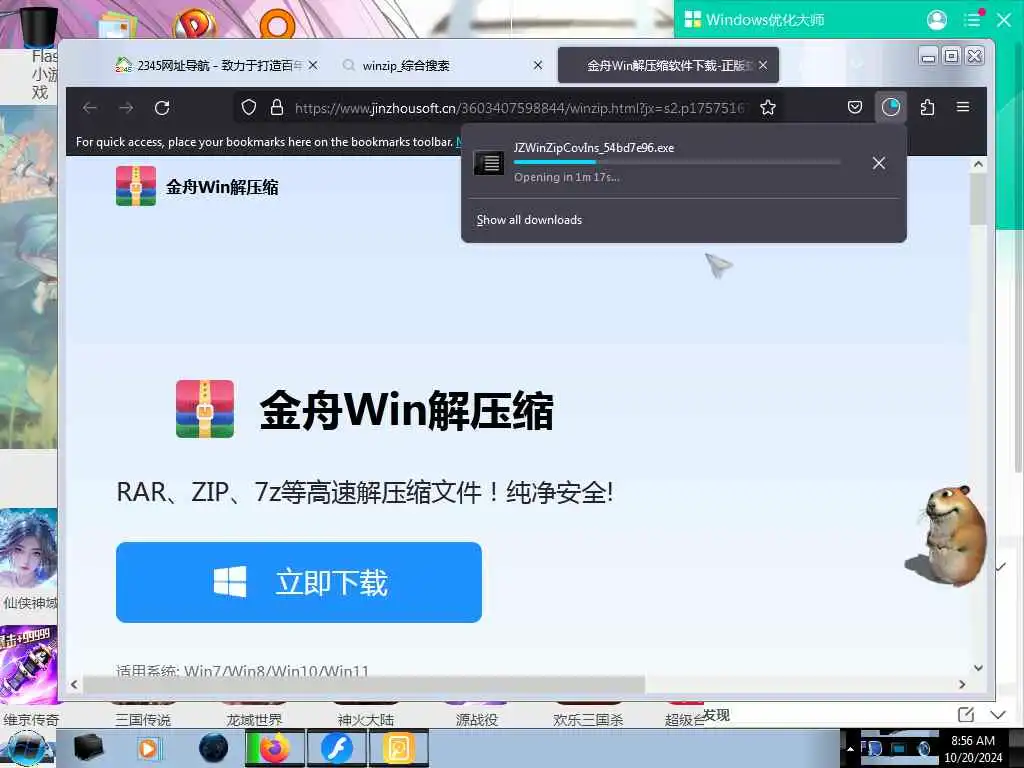The height and width of the screenshot is (768, 1024).
Task: Click the 欢乐三国杀 game label
Action: coord(588,720)
